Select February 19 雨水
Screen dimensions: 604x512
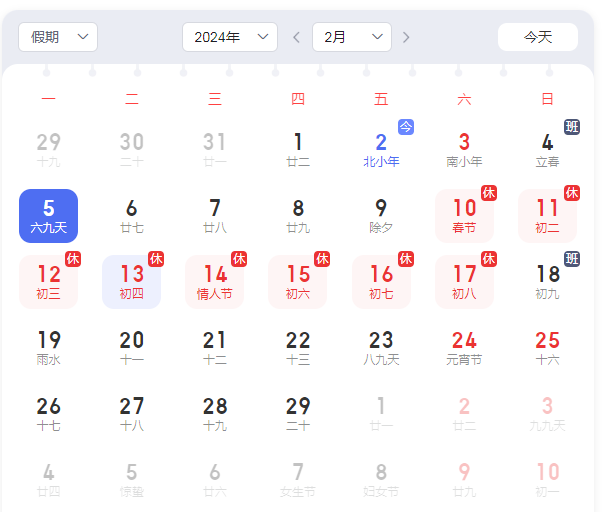tap(49, 348)
